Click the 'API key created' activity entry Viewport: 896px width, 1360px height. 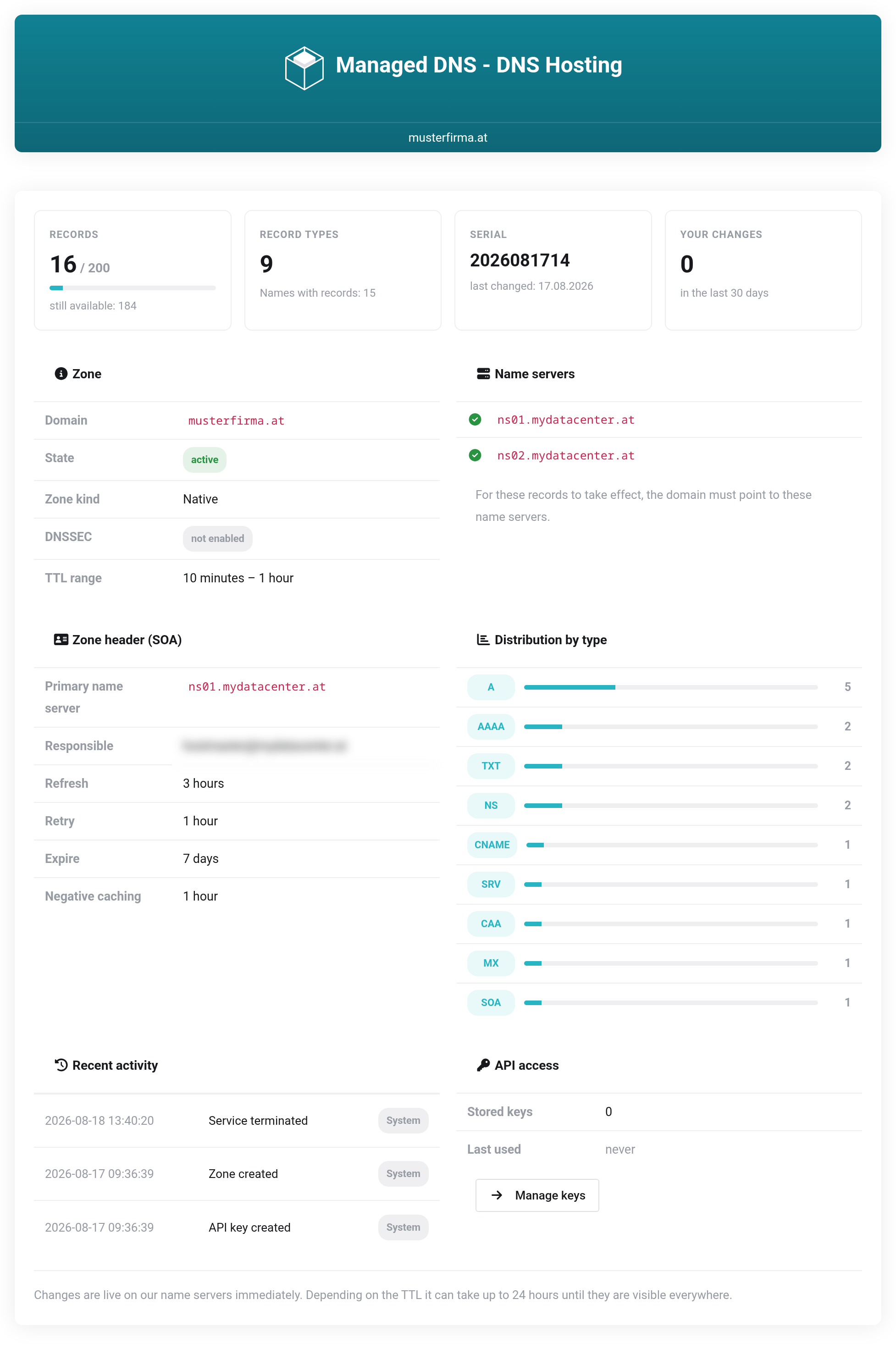tap(250, 1227)
